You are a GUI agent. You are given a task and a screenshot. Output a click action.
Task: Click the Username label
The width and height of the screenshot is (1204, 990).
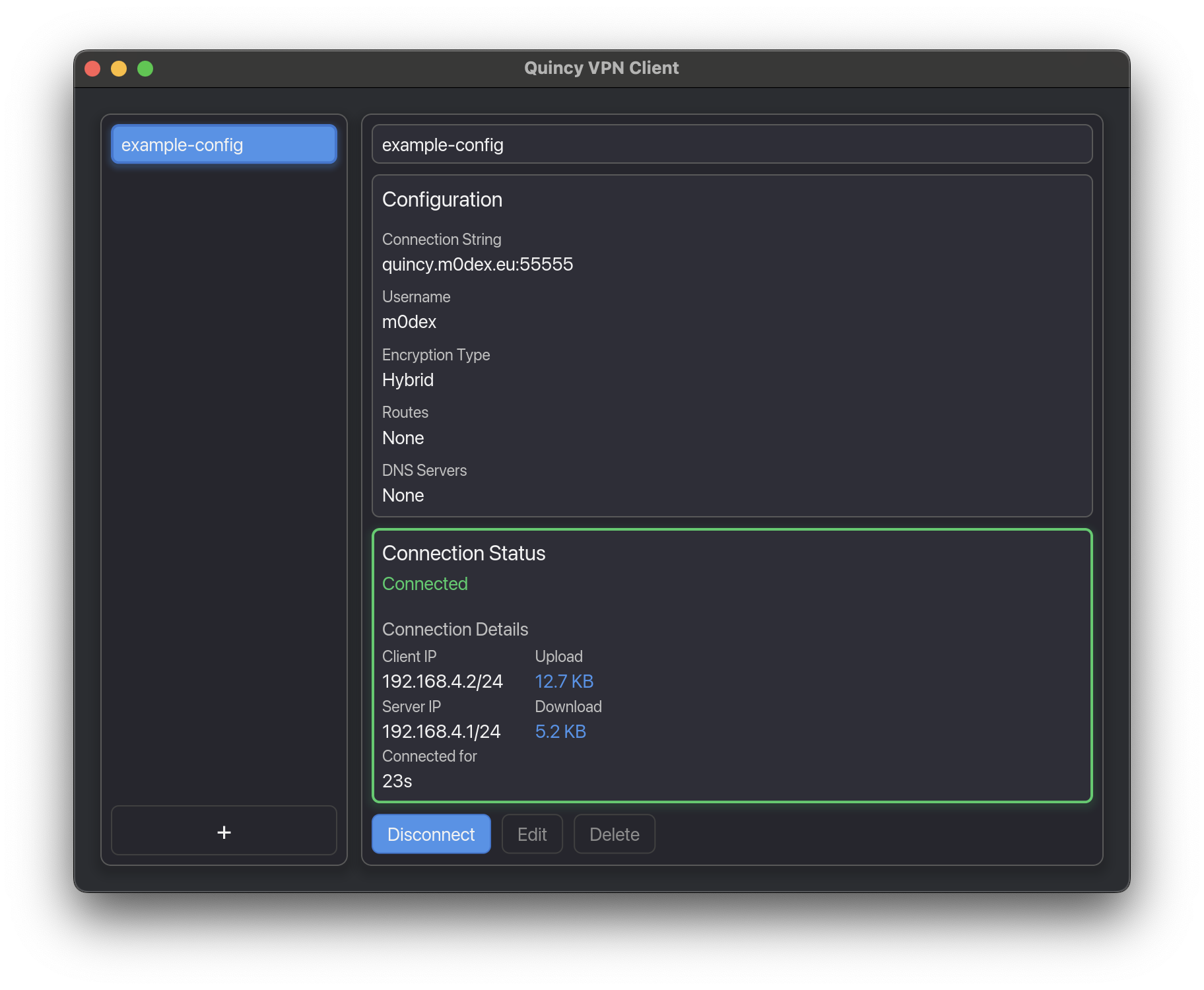click(417, 297)
